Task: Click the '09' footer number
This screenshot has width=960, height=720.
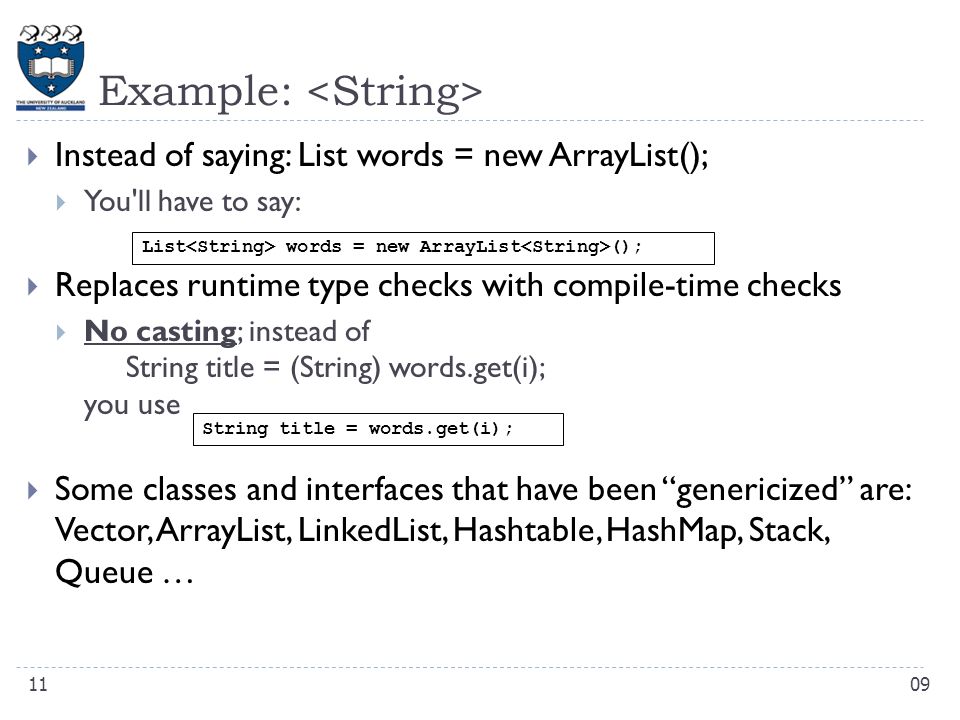Action: coord(920,684)
